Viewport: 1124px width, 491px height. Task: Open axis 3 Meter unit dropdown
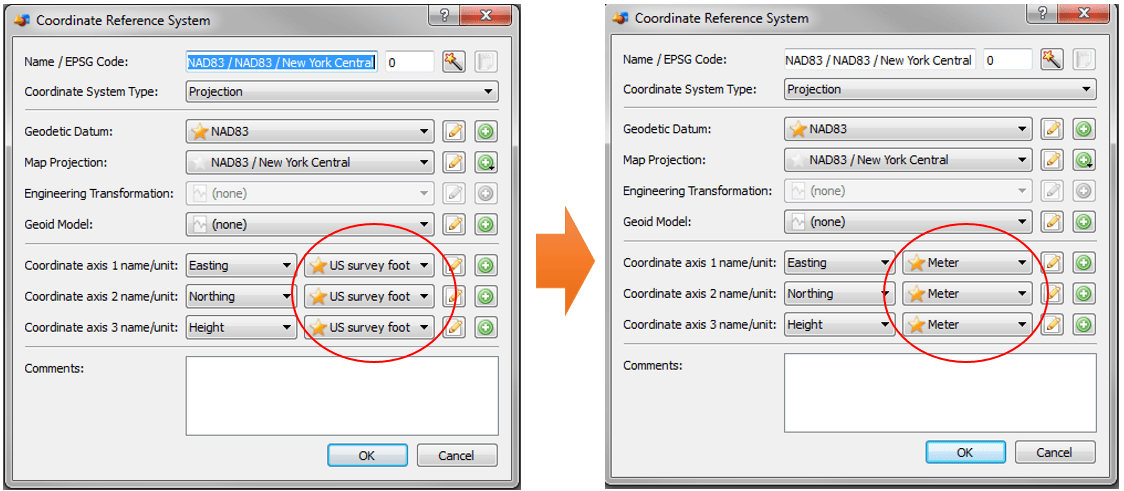(968, 325)
